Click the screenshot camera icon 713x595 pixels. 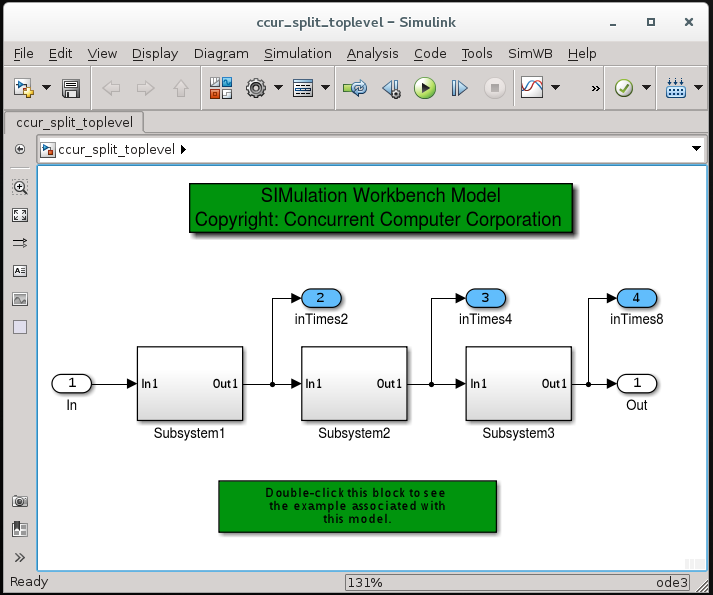pyautogui.click(x=20, y=502)
